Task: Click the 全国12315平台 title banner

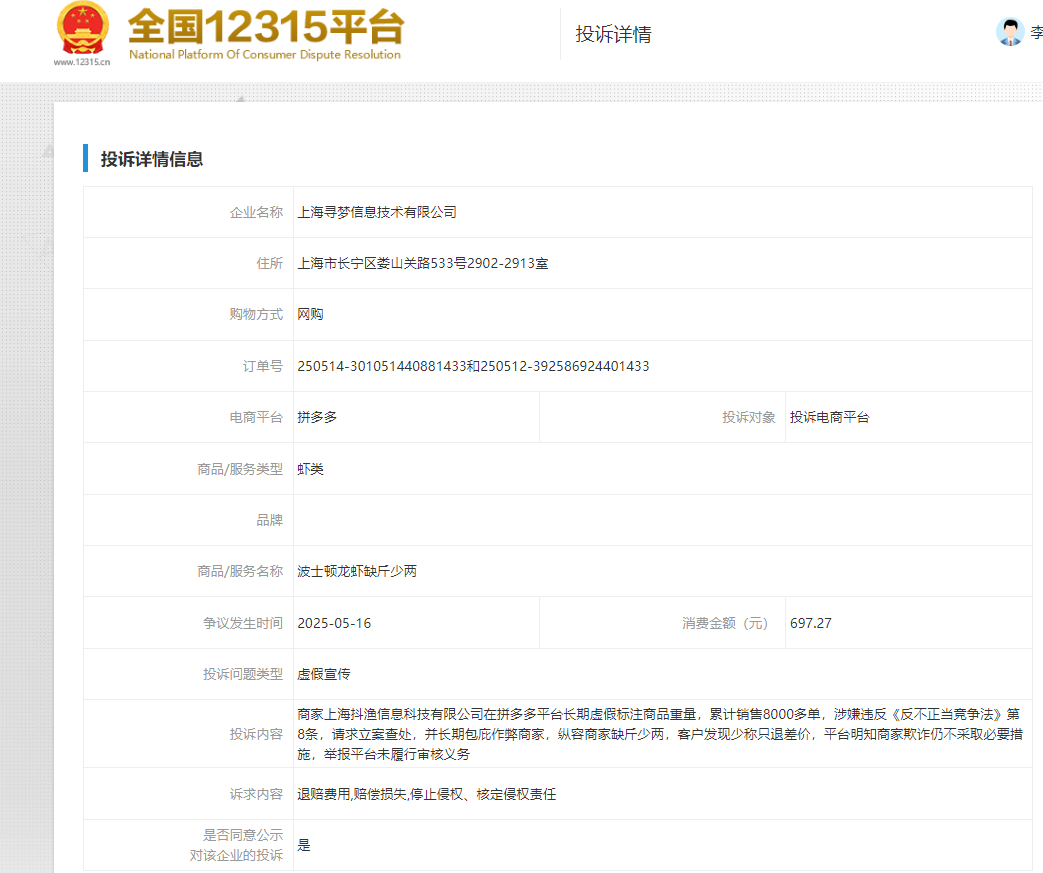Action: pos(266,27)
